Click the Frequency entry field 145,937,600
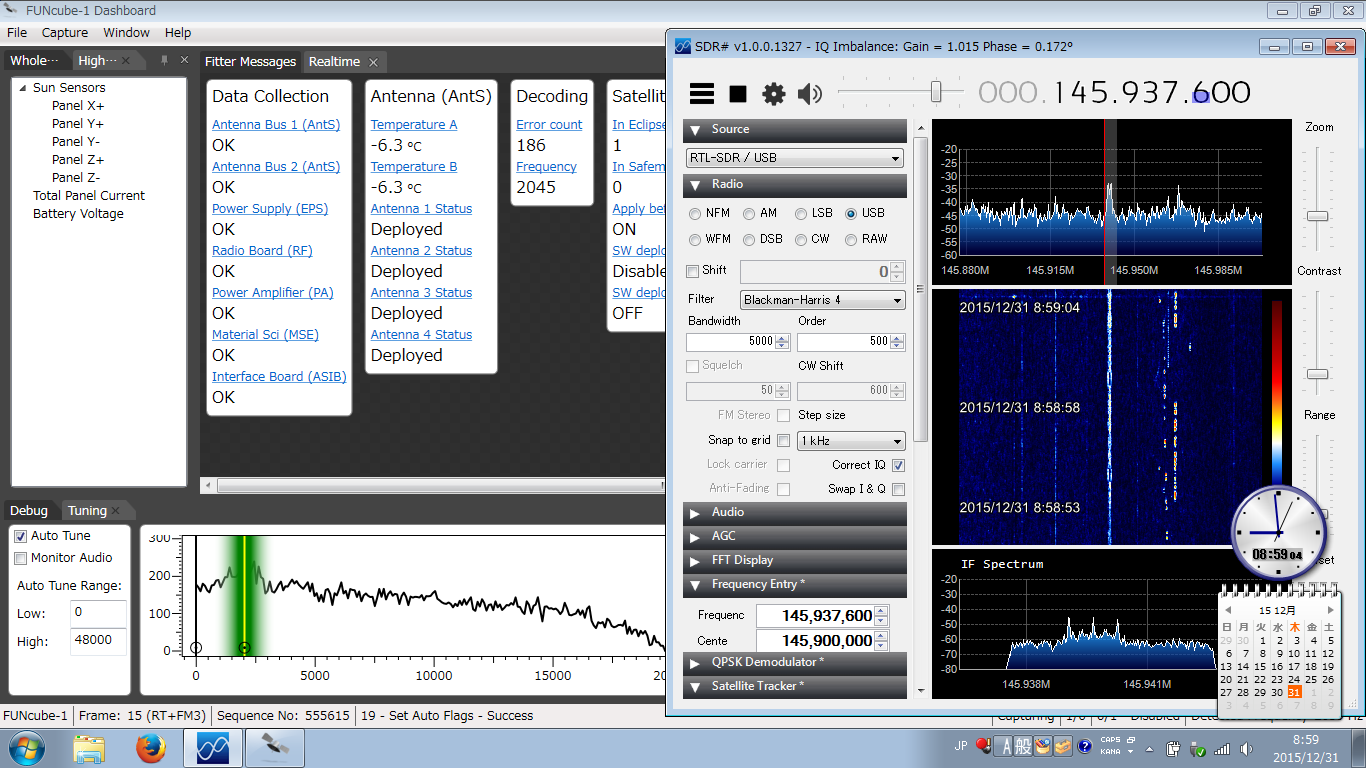 (x=815, y=616)
